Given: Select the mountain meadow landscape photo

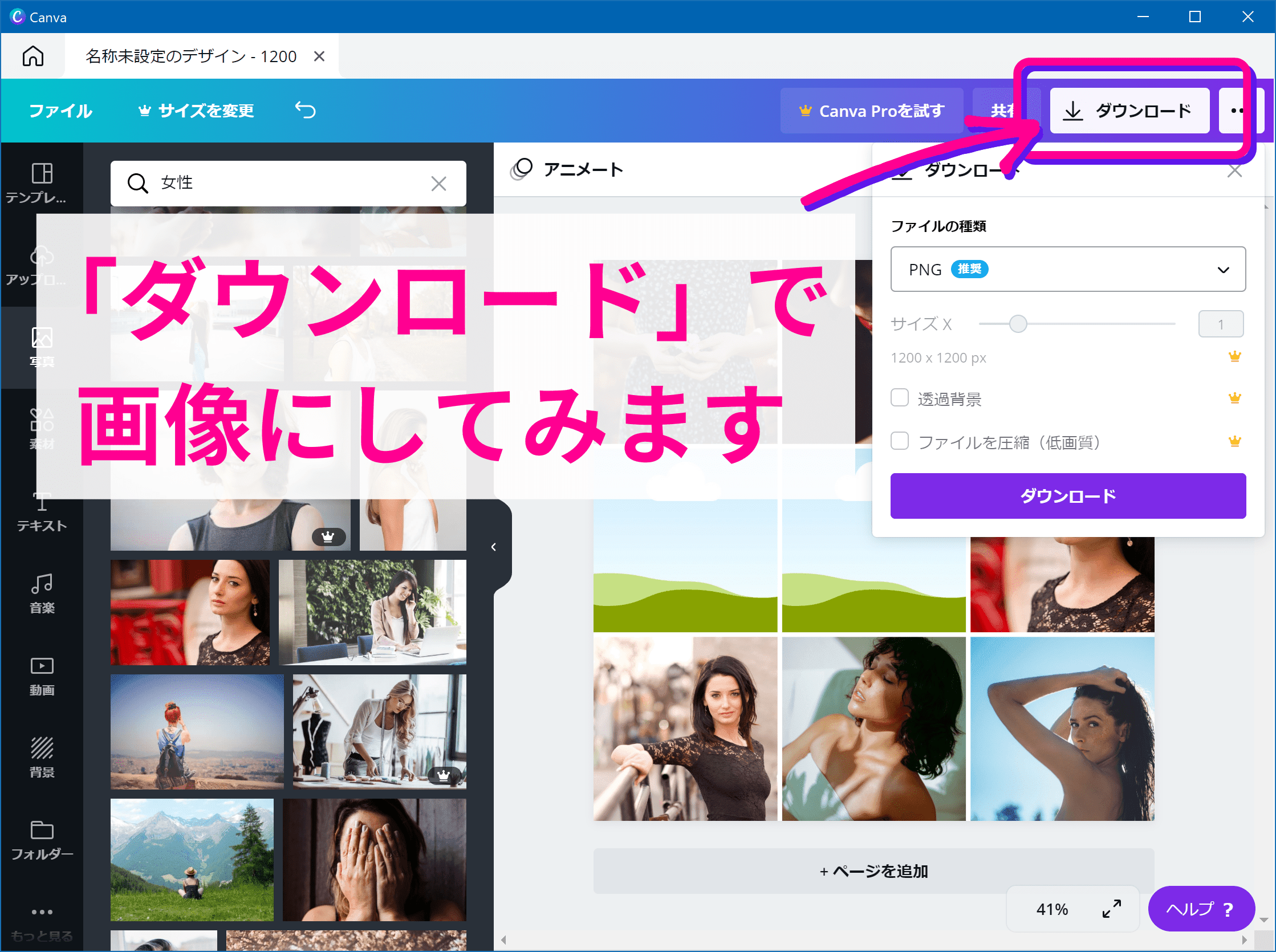Looking at the screenshot, I should [x=192, y=860].
